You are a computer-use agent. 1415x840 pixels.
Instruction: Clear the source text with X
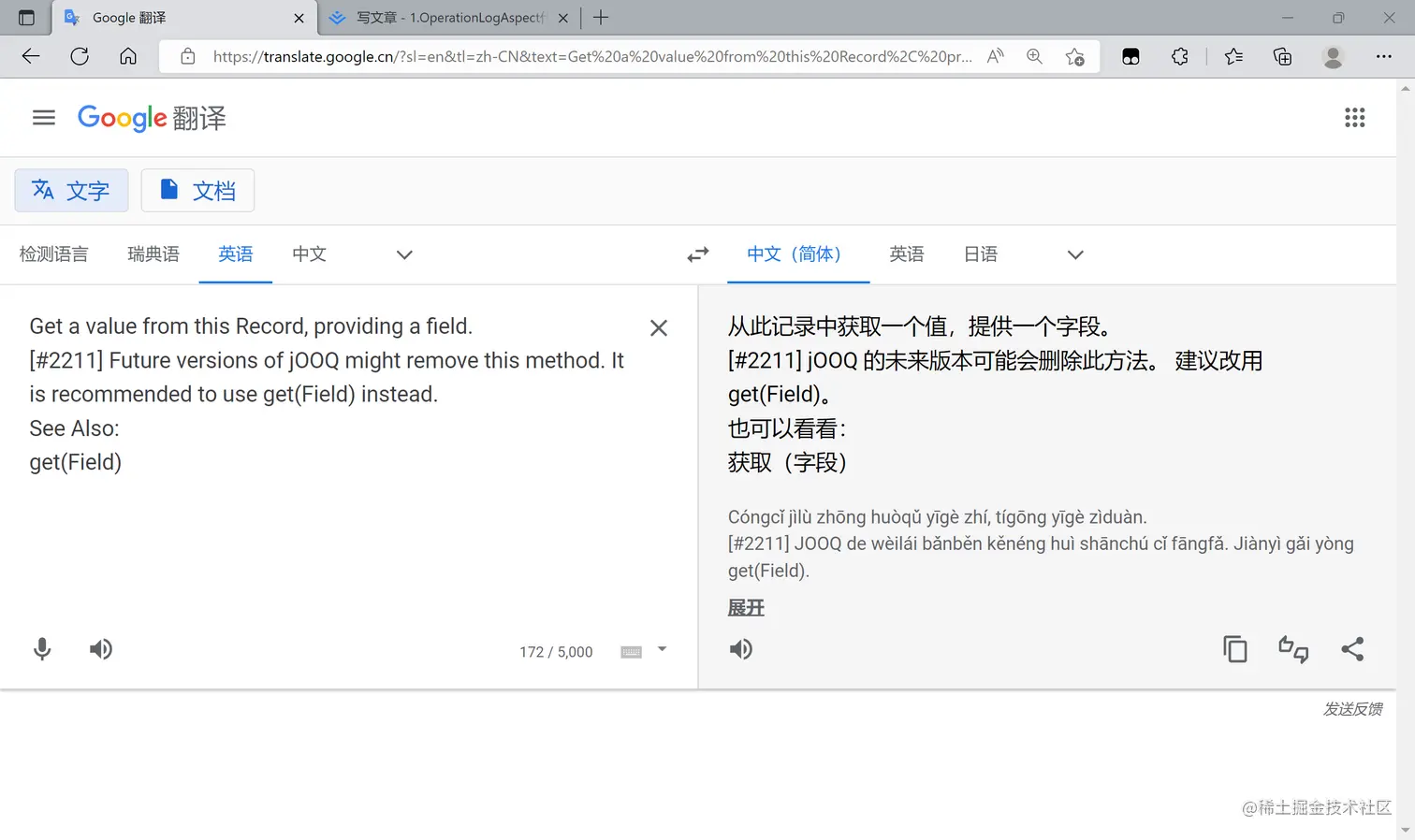659,327
